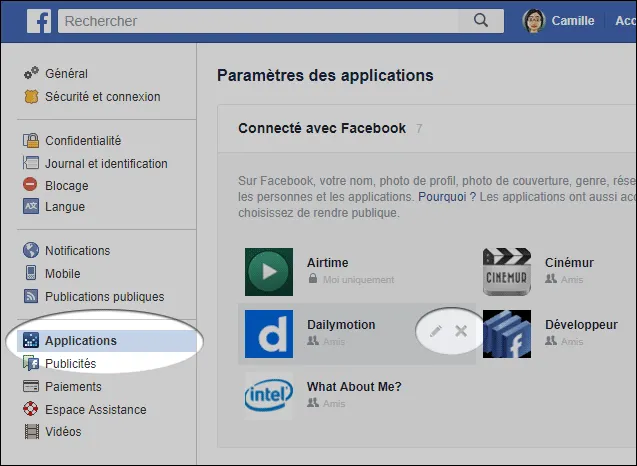
Task: Click the red Blocage icon
Action: (x=30, y=184)
